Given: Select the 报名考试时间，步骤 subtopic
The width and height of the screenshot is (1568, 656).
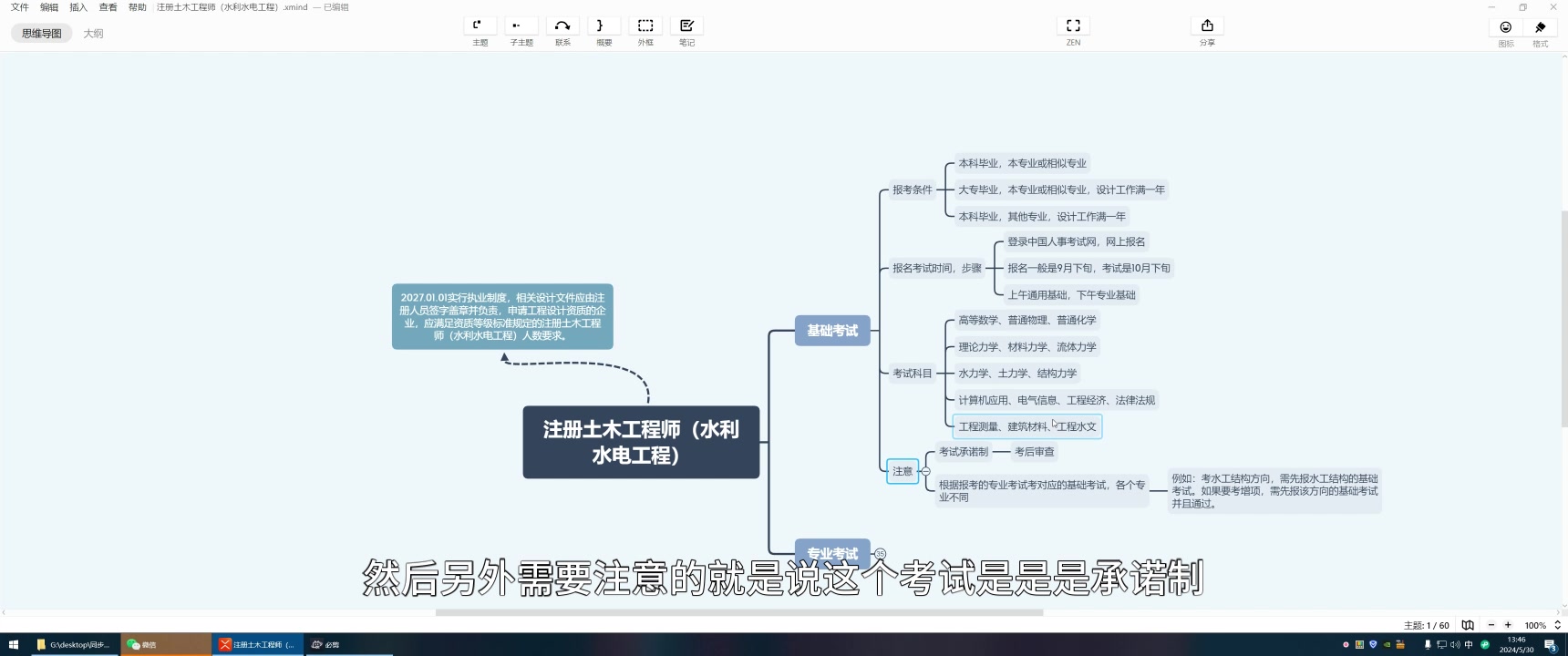Looking at the screenshot, I should pos(937,268).
